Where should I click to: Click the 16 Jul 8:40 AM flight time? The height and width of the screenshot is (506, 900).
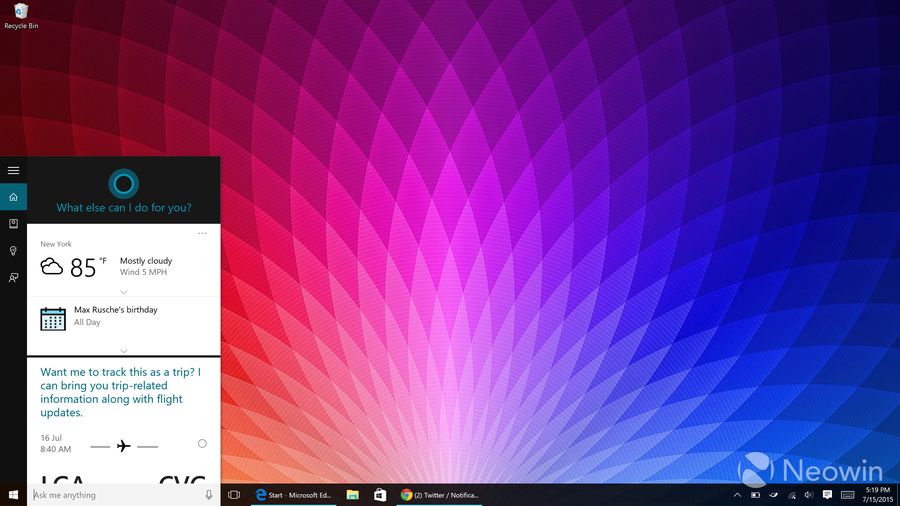[x=56, y=443]
